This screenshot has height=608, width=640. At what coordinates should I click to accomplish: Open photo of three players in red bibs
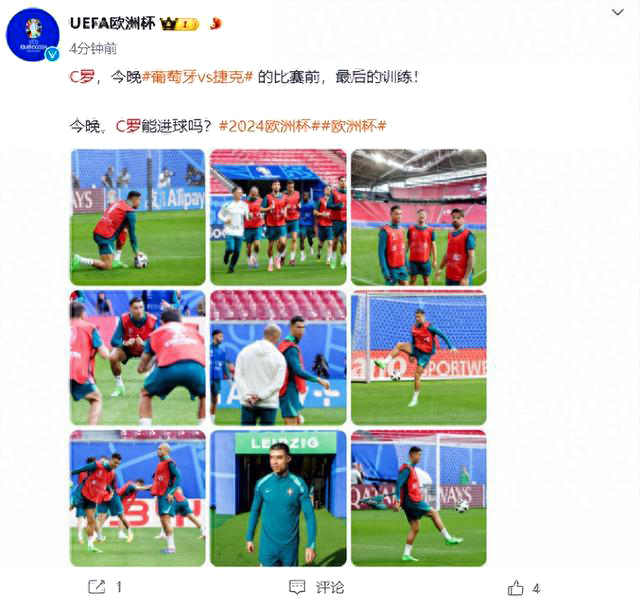click(419, 217)
